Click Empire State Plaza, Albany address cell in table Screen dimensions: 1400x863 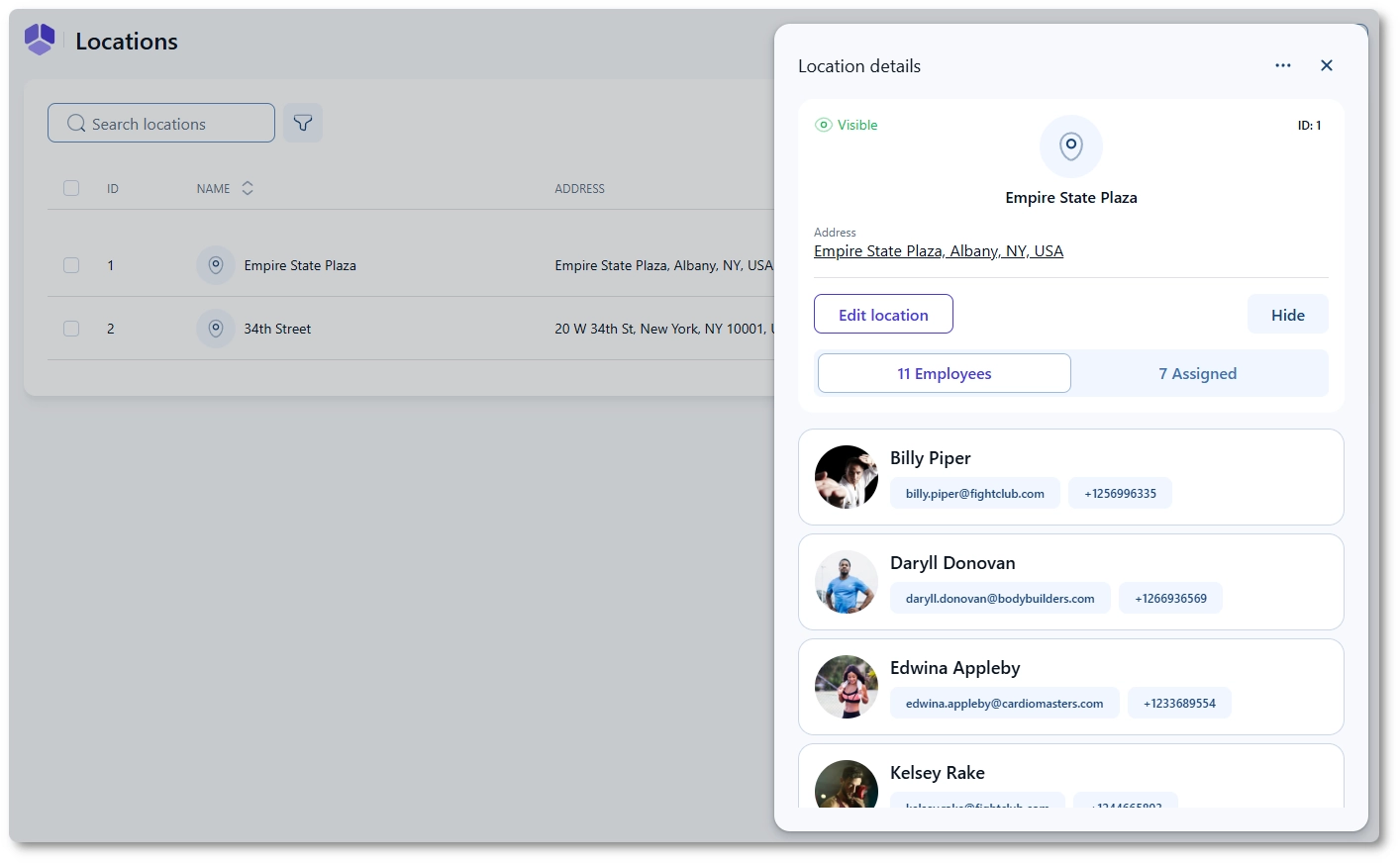663,265
